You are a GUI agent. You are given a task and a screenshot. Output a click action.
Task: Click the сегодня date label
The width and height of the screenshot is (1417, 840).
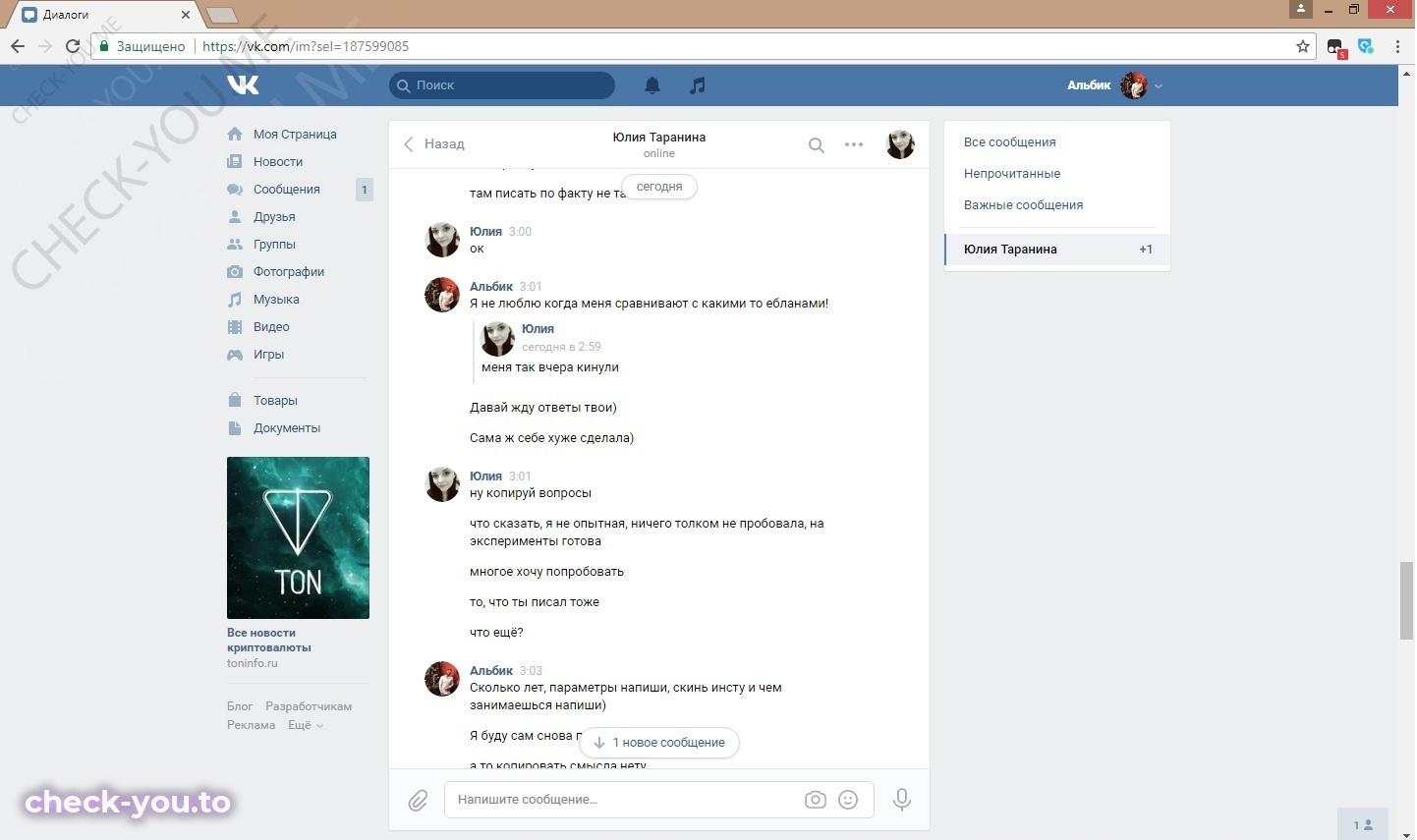[659, 187]
